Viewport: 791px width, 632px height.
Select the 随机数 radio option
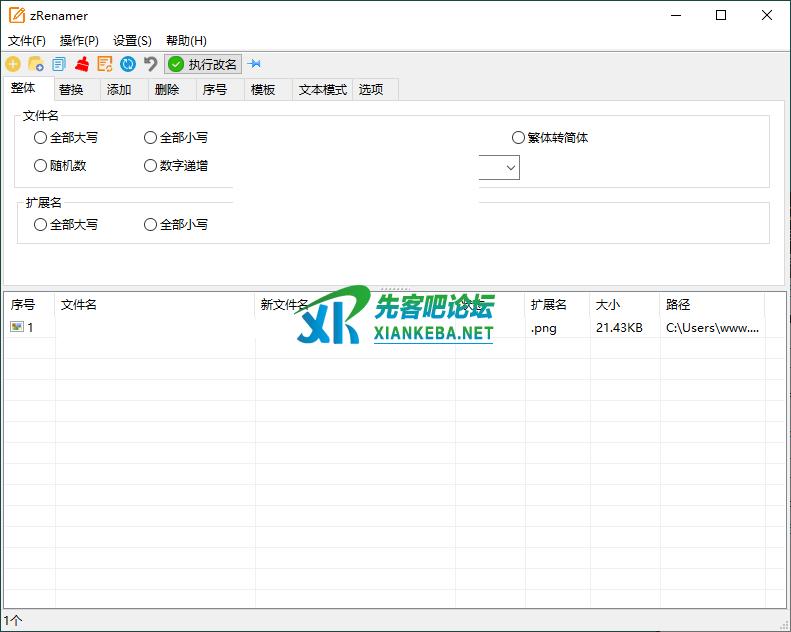coord(41,166)
